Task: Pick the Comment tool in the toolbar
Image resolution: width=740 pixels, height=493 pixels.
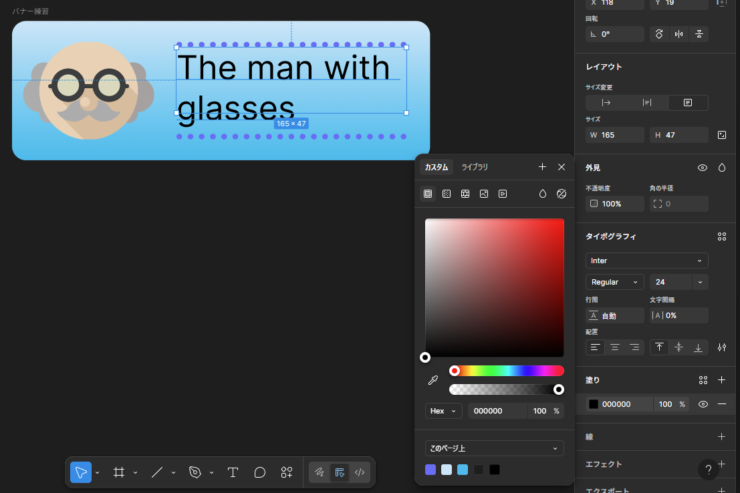Action: [x=260, y=472]
